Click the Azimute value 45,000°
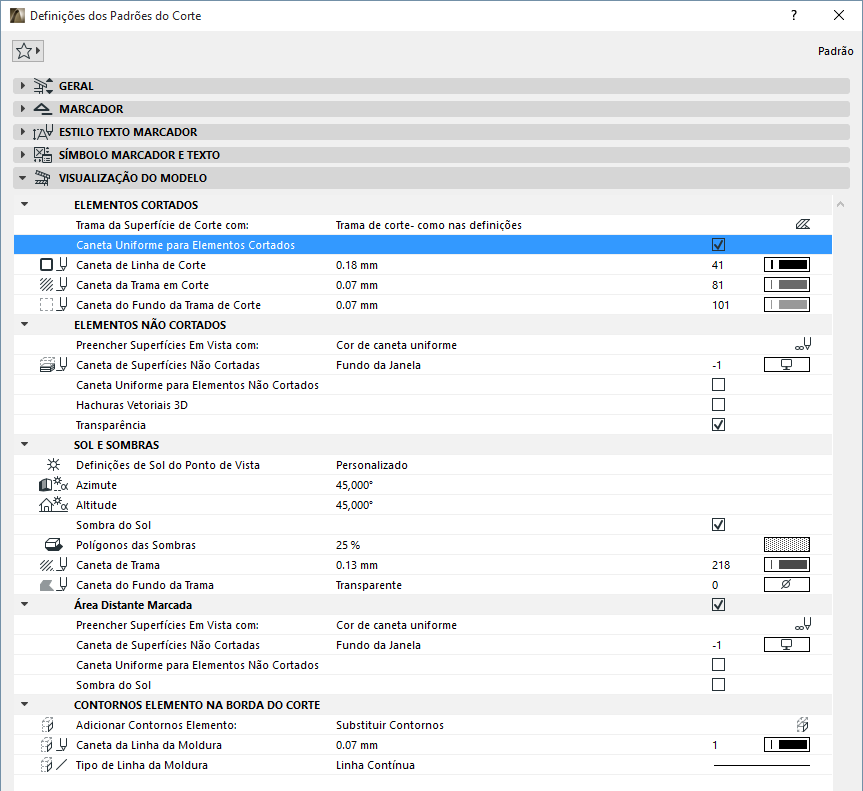The image size is (863, 791). tap(354, 484)
